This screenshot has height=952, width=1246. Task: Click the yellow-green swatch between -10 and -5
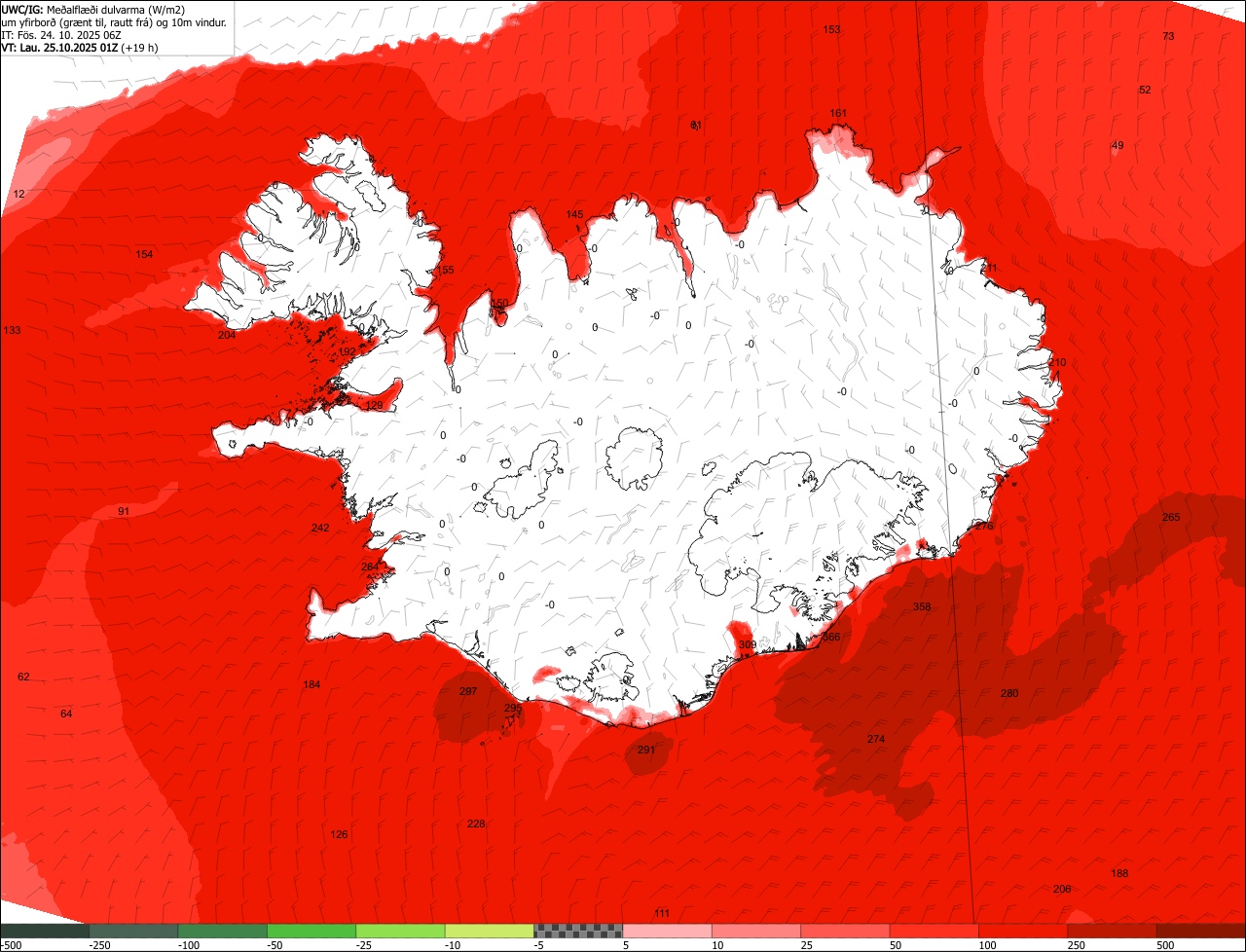click(x=490, y=931)
